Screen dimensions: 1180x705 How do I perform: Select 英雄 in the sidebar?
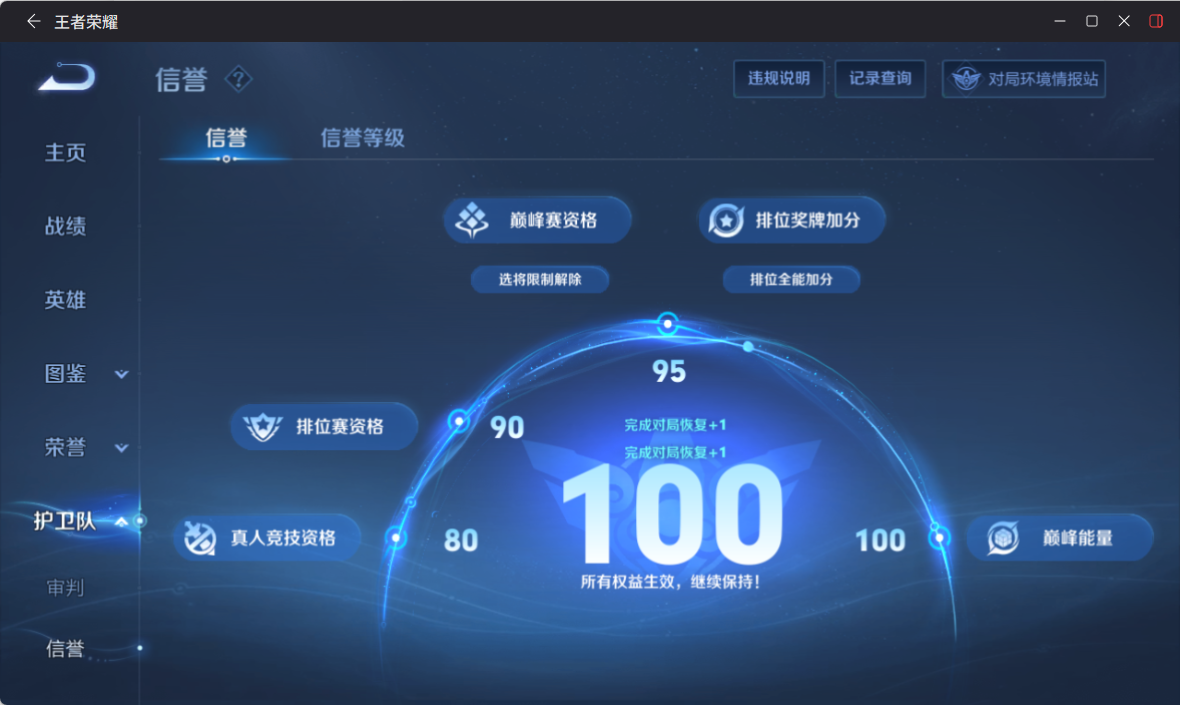point(65,300)
